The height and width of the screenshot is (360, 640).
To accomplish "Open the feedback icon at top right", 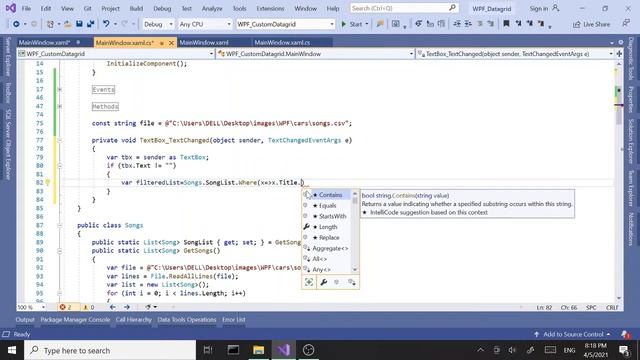I will (626, 24).
